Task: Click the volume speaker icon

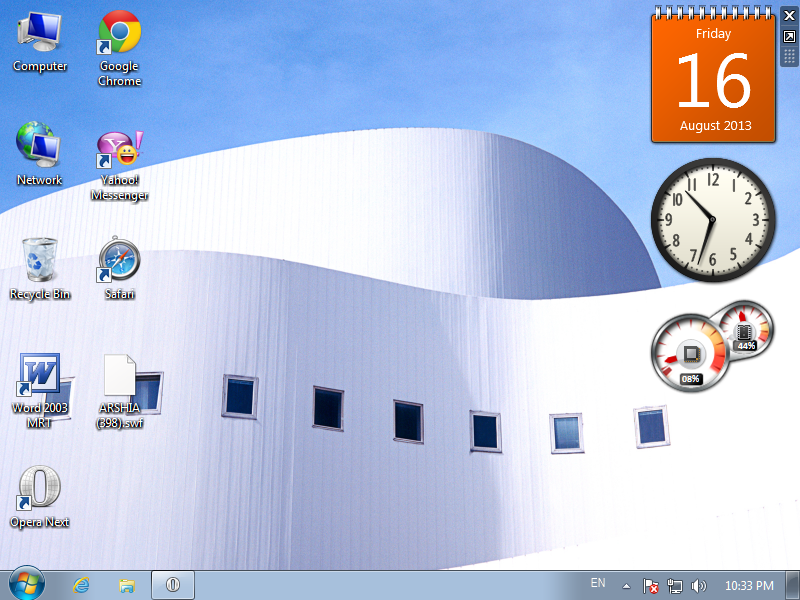Action: [x=698, y=586]
